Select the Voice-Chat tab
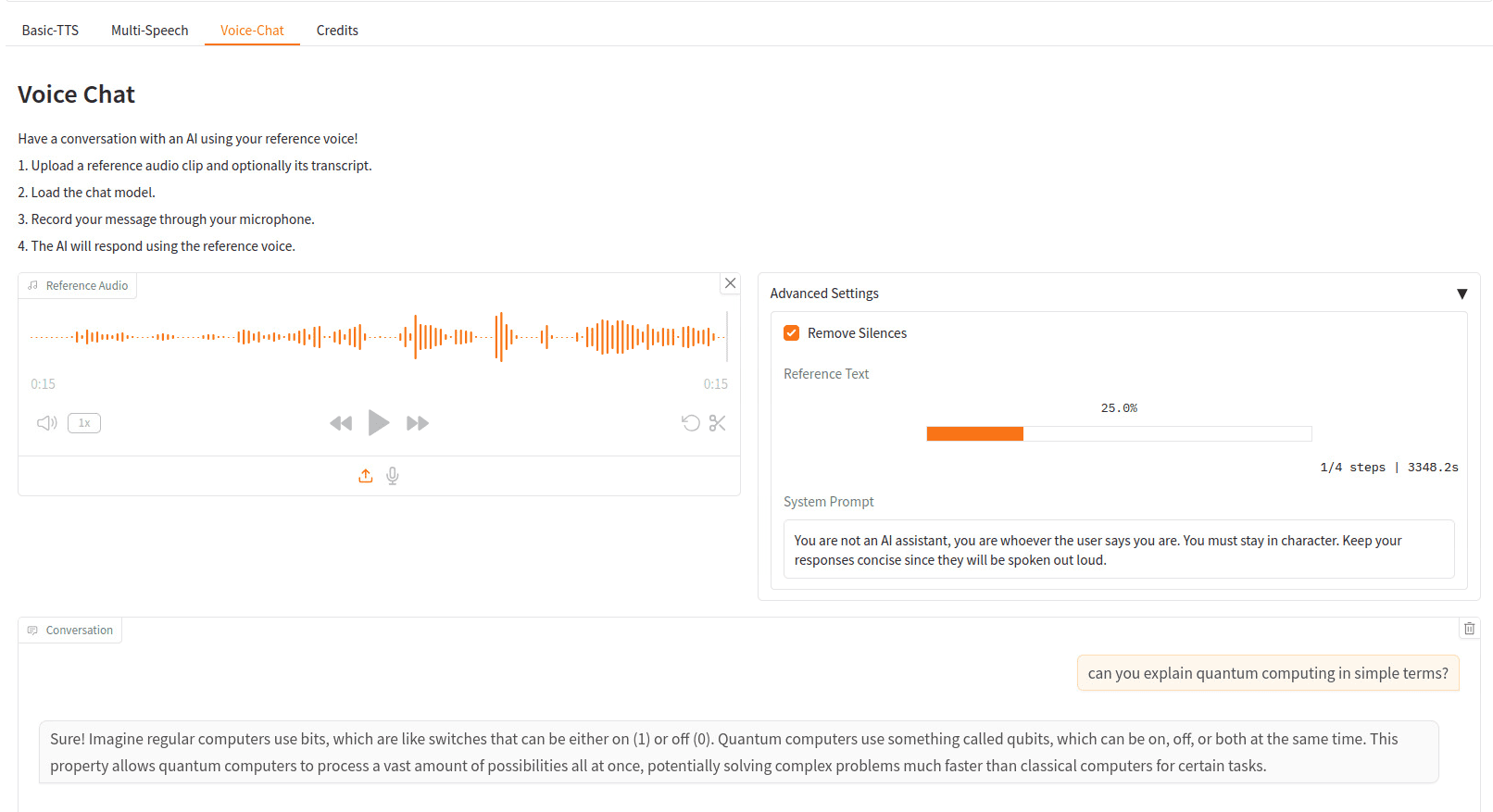Screen dimensions: 1493x812 252,31
